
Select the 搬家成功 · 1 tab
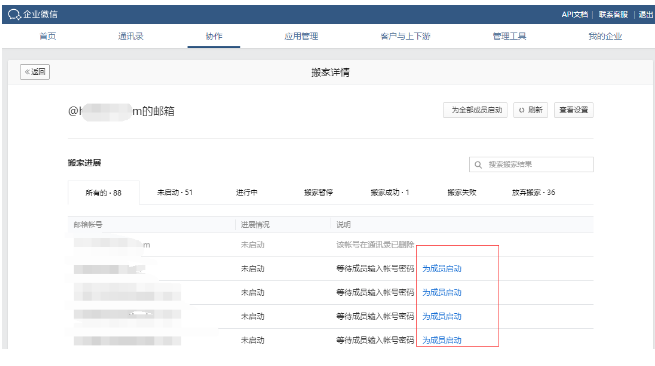[x=390, y=192]
